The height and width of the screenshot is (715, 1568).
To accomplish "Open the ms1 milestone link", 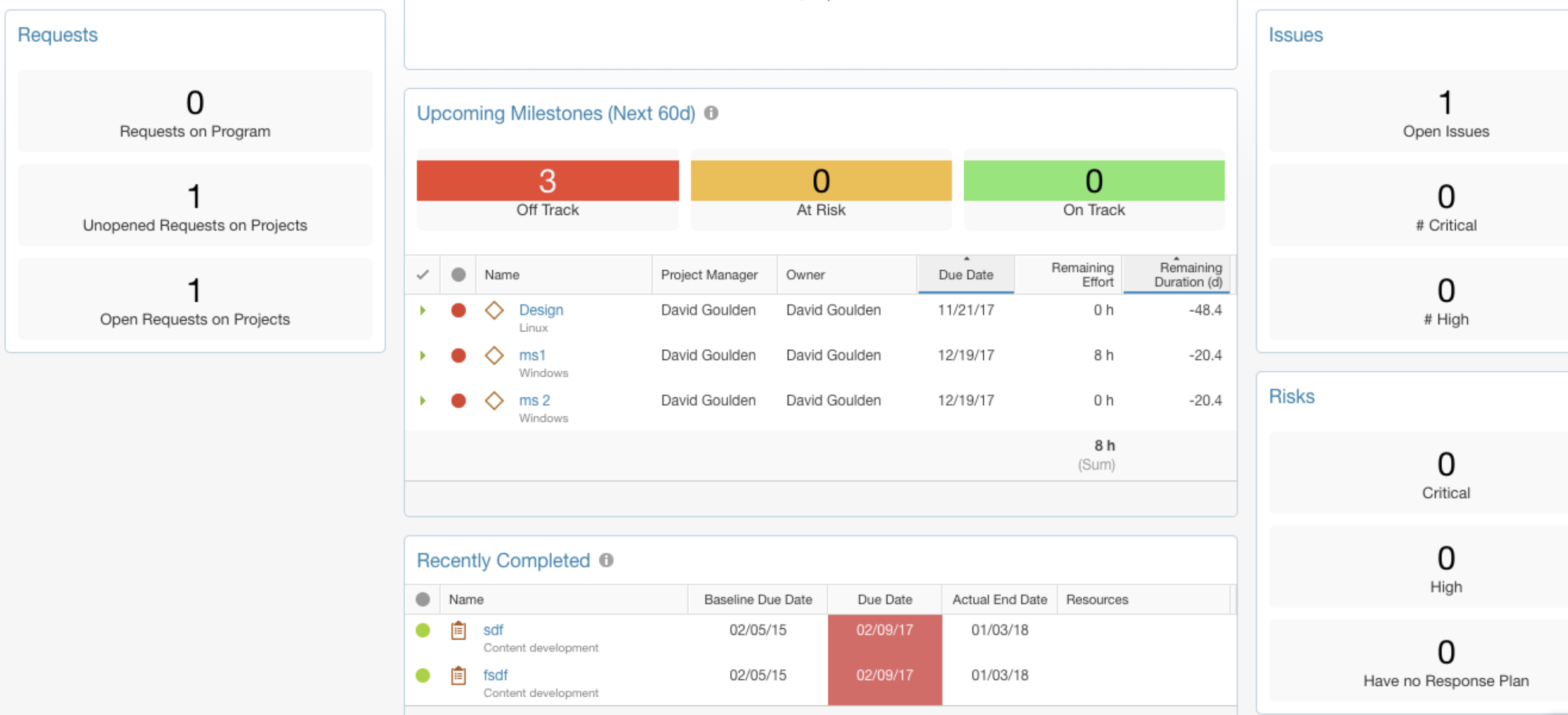I will tap(532, 356).
